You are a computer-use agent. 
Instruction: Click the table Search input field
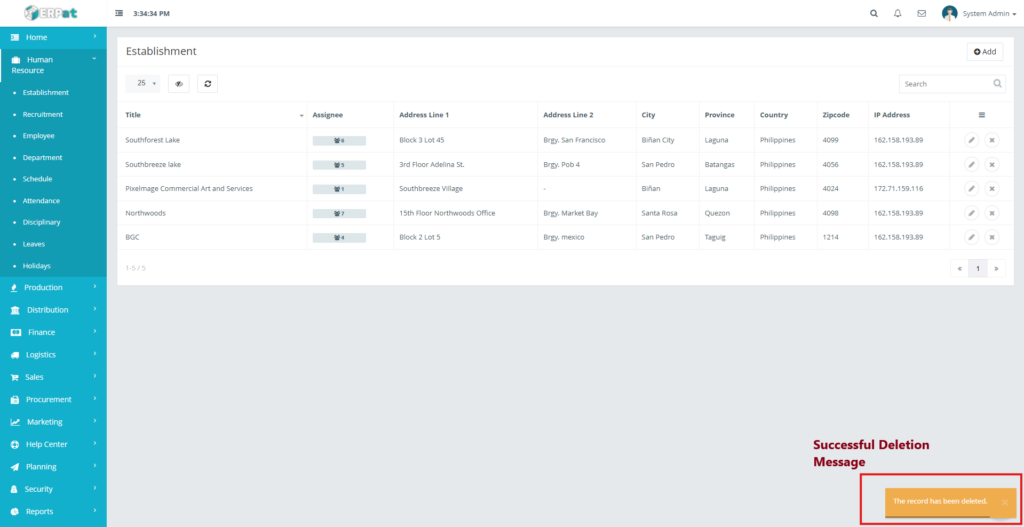(x=944, y=84)
